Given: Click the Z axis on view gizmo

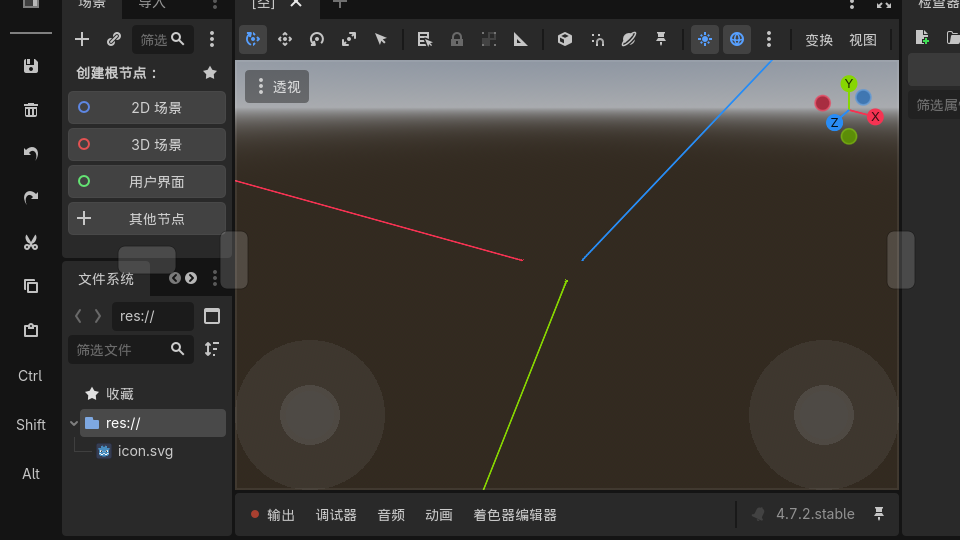Looking at the screenshot, I should point(834,122).
